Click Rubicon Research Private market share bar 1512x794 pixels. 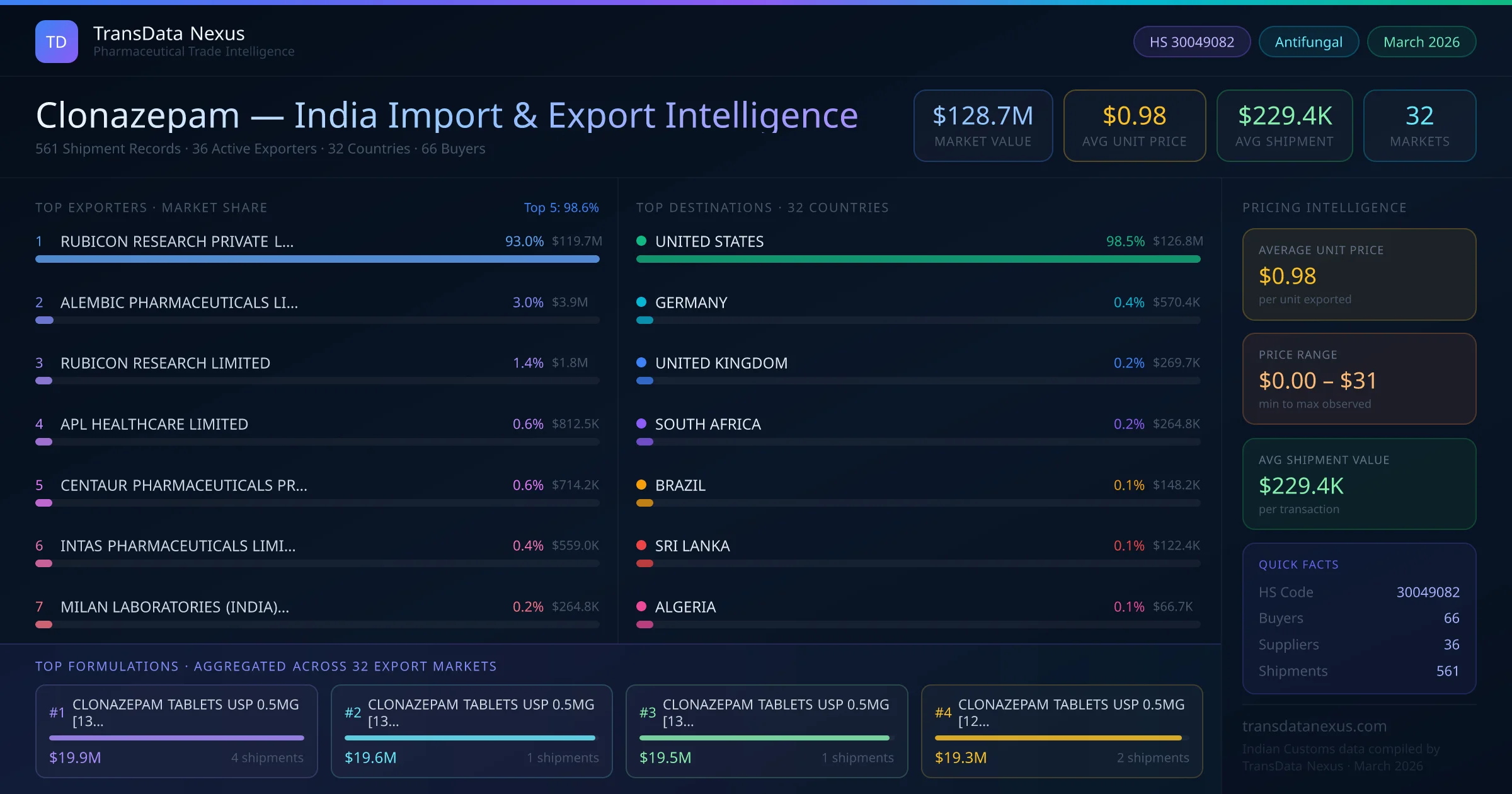tap(317, 259)
